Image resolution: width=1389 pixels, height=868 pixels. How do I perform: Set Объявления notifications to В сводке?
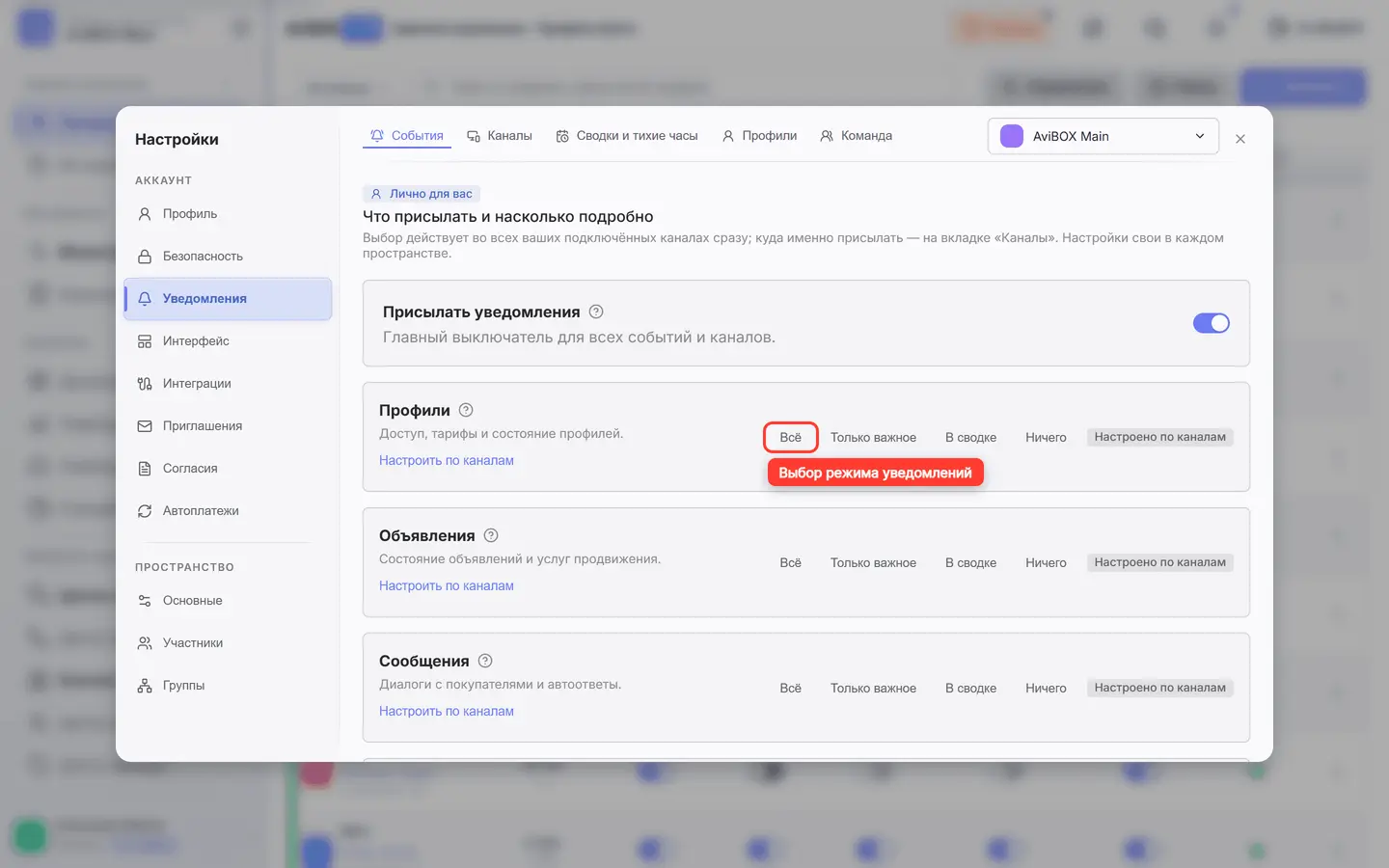971,562
